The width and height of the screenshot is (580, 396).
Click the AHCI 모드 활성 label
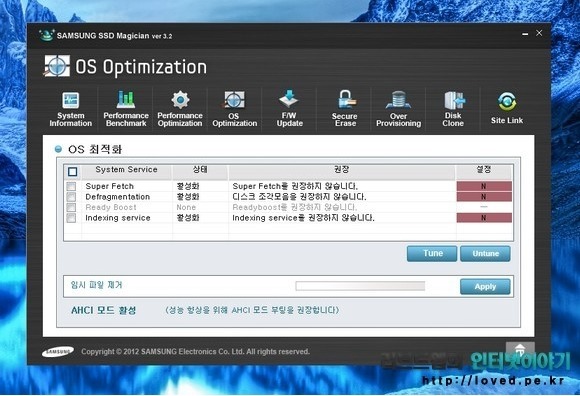pos(104,310)
